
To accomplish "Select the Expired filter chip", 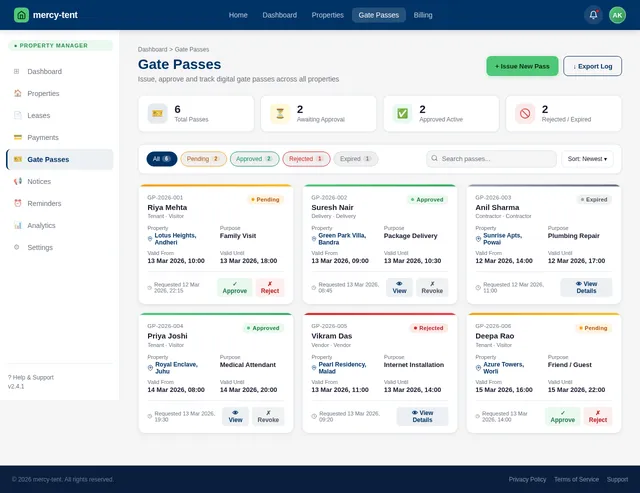I will pyautogui.click(x=356, y=159).
